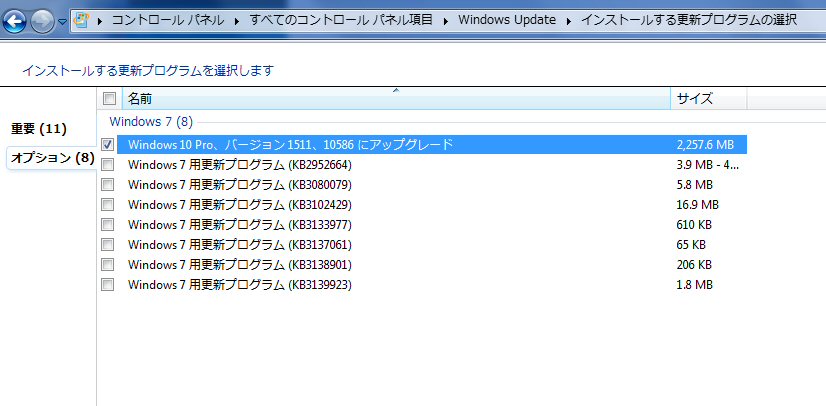Select the KB2952664 update name
The image size is (826, 406).
coord(240,165)
